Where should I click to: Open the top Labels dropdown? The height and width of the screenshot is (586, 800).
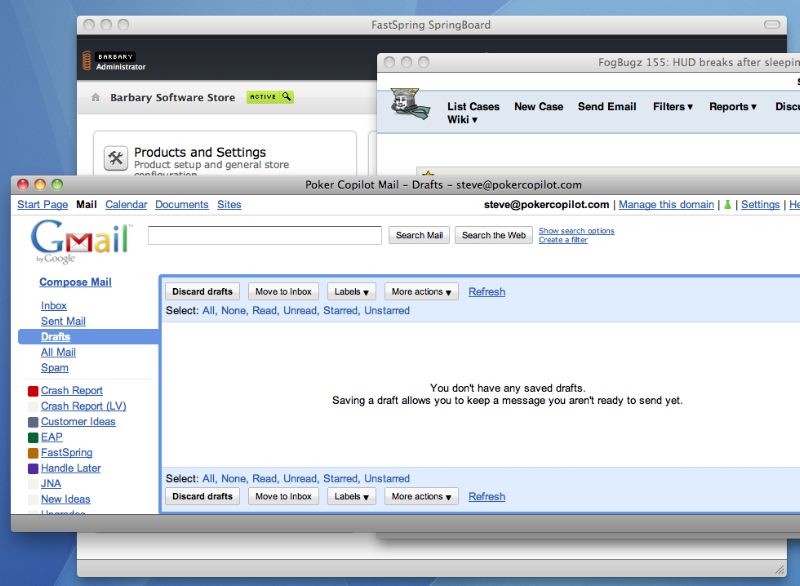352,292
